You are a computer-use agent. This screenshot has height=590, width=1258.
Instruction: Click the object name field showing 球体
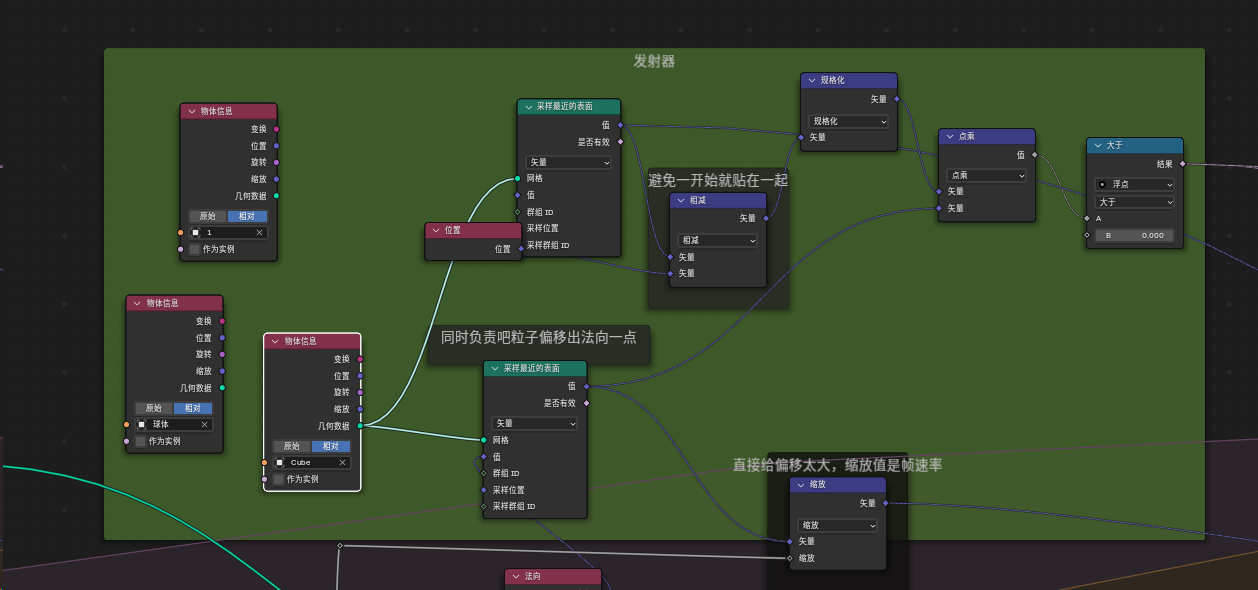pyautogui.click(x=174, y=424)
